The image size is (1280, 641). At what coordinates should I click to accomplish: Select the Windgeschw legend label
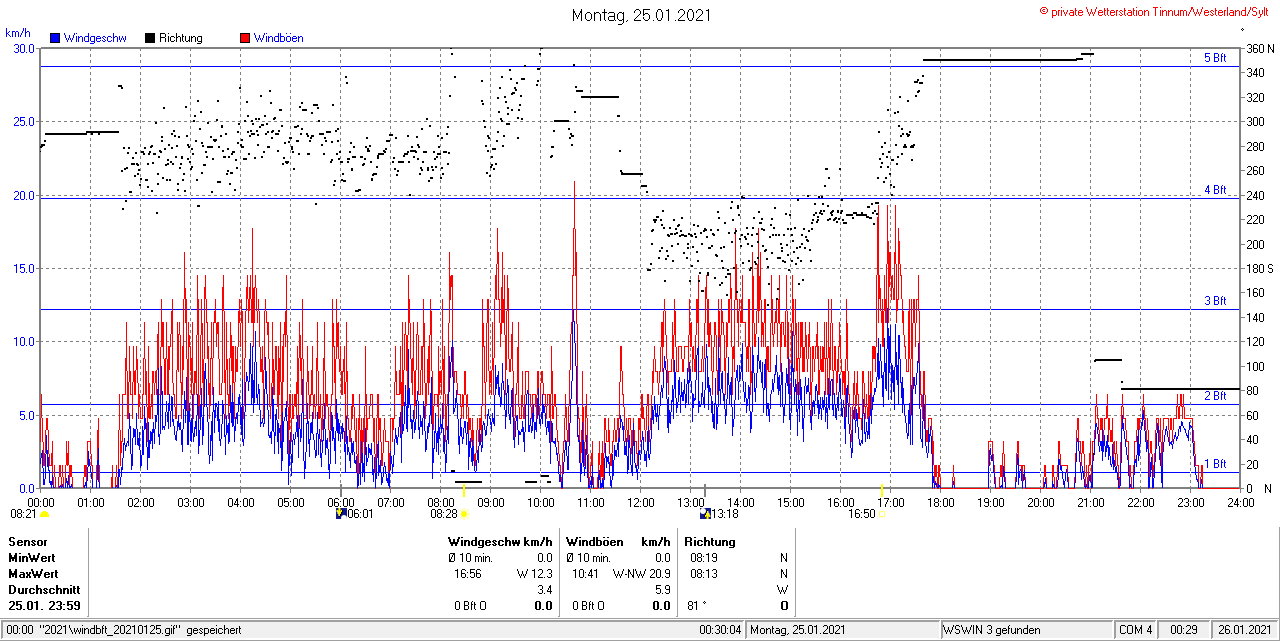tap(94, 38)
